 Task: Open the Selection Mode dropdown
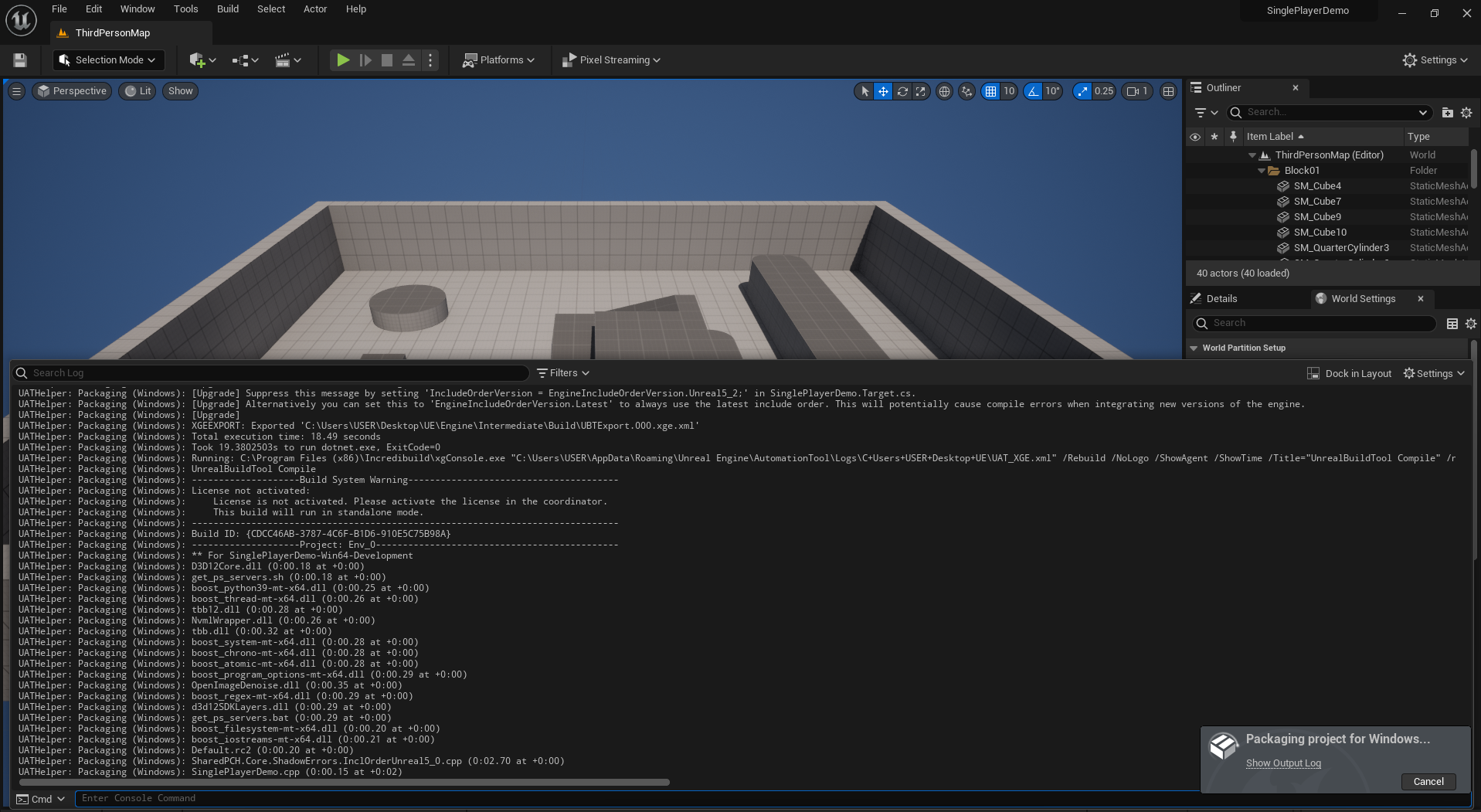pyautogui.click(x=108, y=60)
